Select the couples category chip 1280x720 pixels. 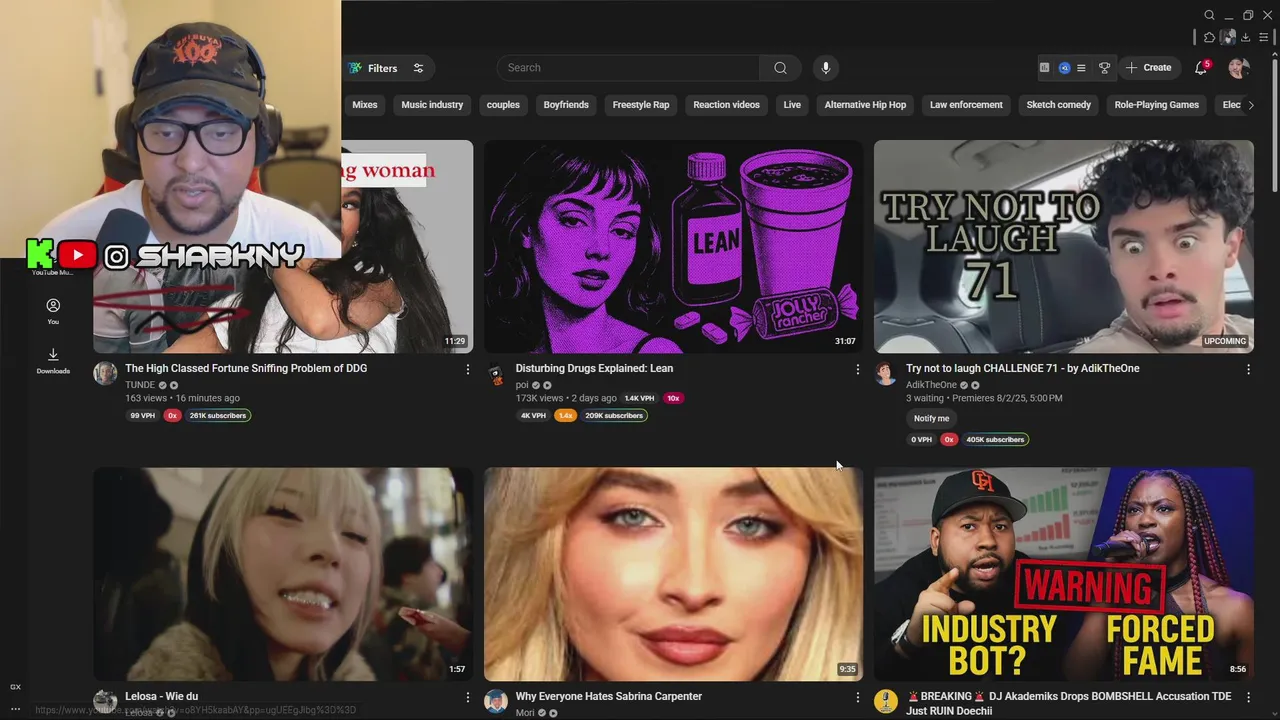click(x=503, y=105)
